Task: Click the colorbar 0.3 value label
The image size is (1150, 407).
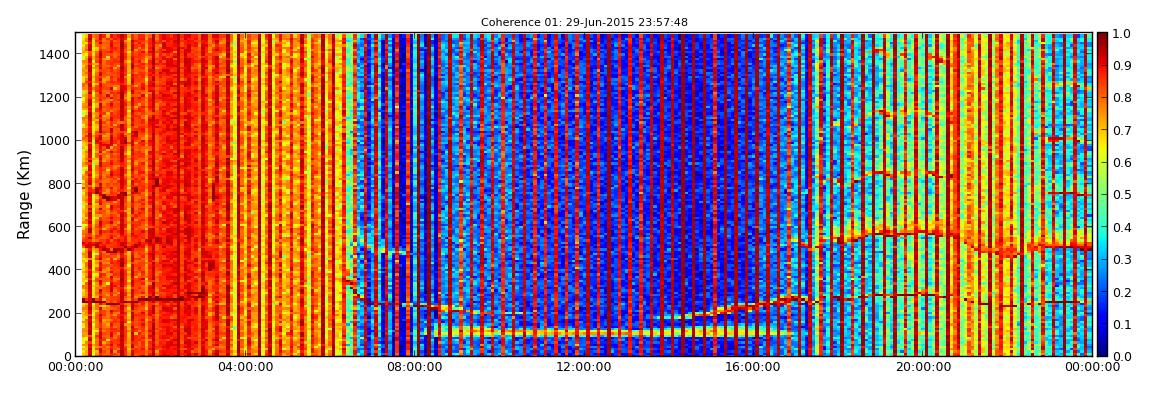Action: [1121, 260]
